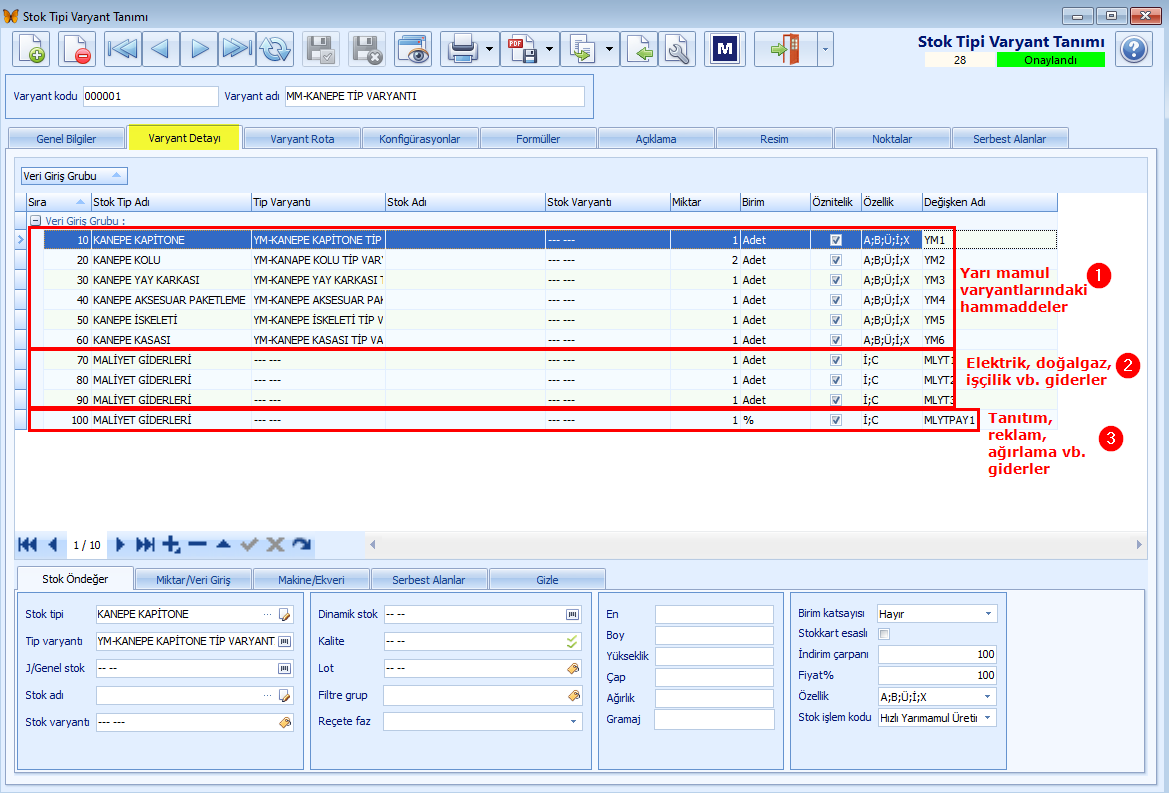Open the exit door dropdown arrow

click(x=825, y=49)
